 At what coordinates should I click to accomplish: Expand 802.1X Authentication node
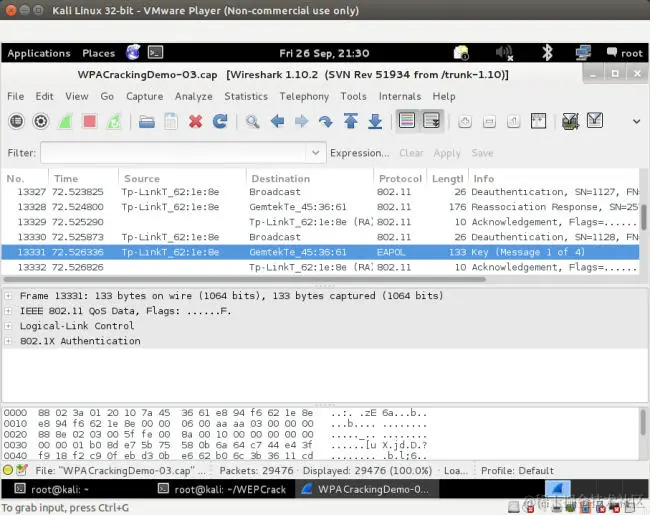[x=8, y=341]
